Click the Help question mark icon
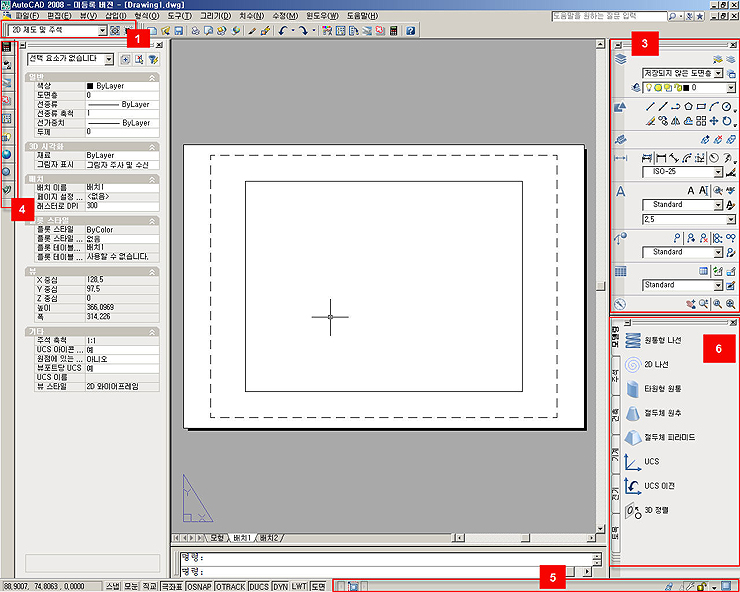The width and height of the screenshot is (740, 592). click(411, 31)
